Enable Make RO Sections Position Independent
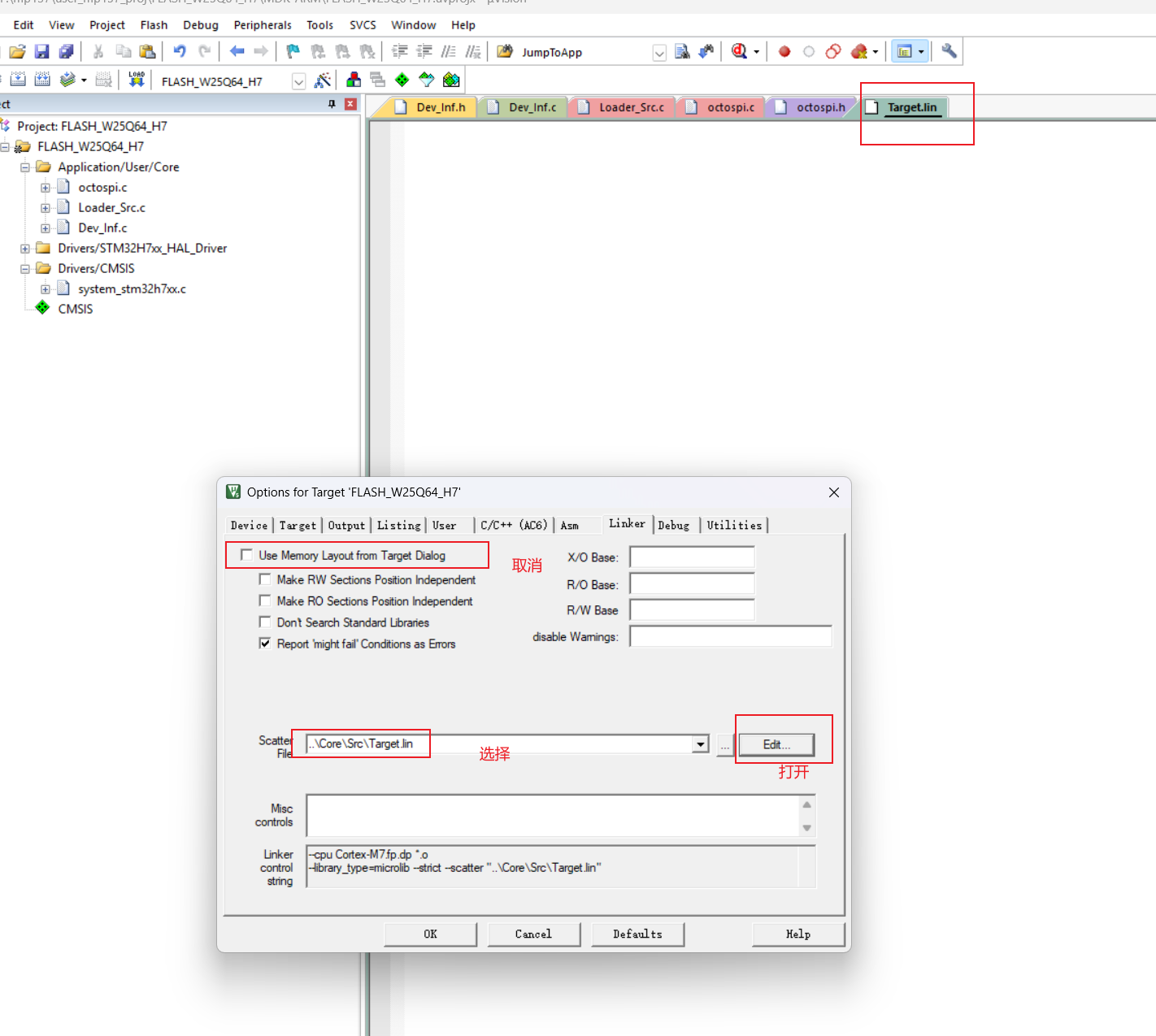Image resolution: width=1156 pixels, height=1036 pixels. point(264,600)
